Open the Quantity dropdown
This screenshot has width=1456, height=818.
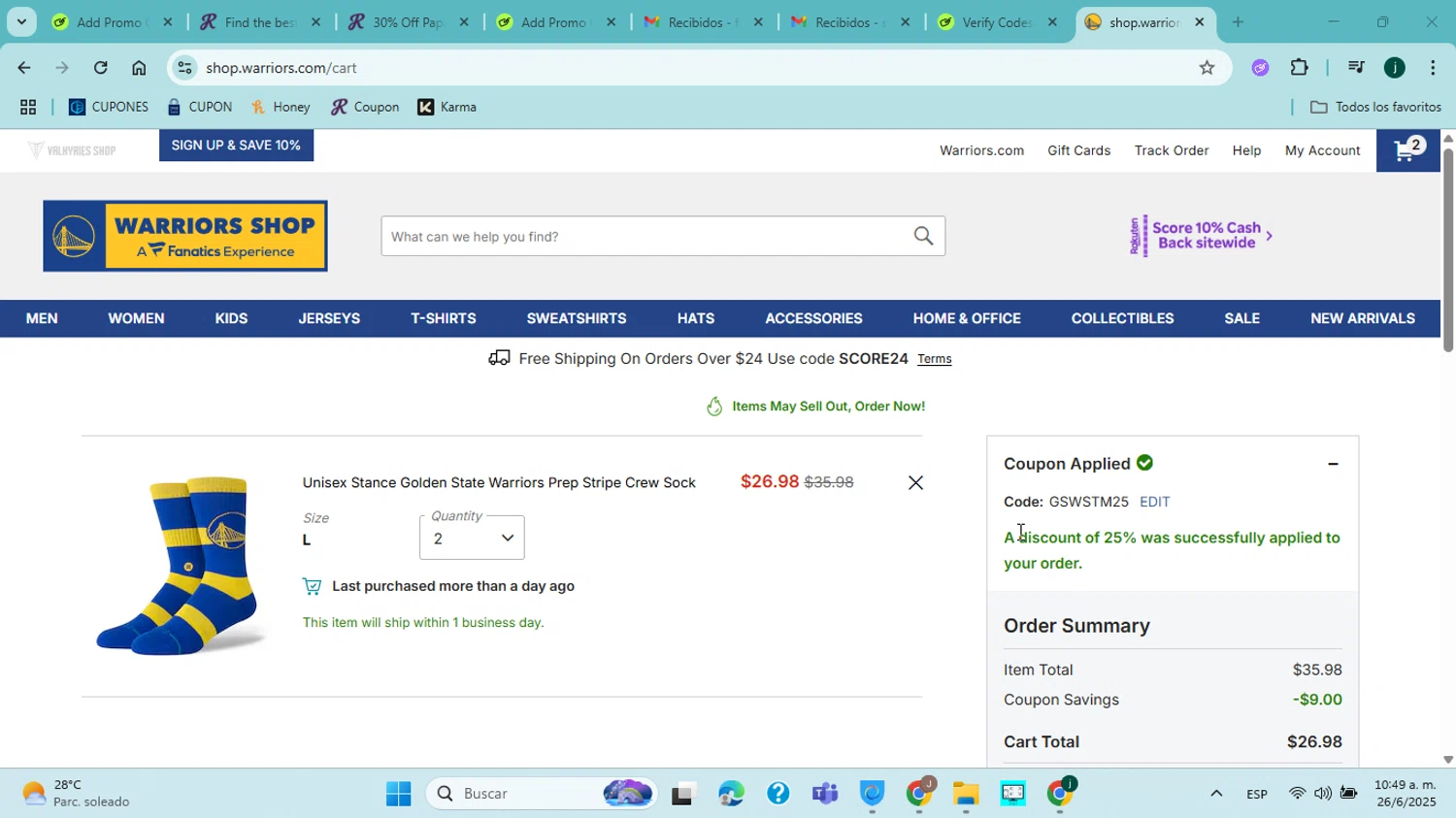[x=472, y=538]
